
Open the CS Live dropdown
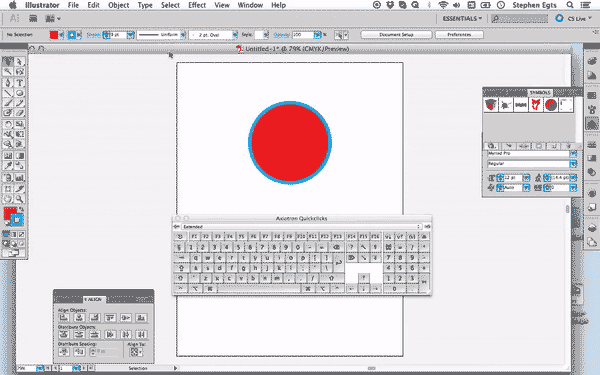579,18
